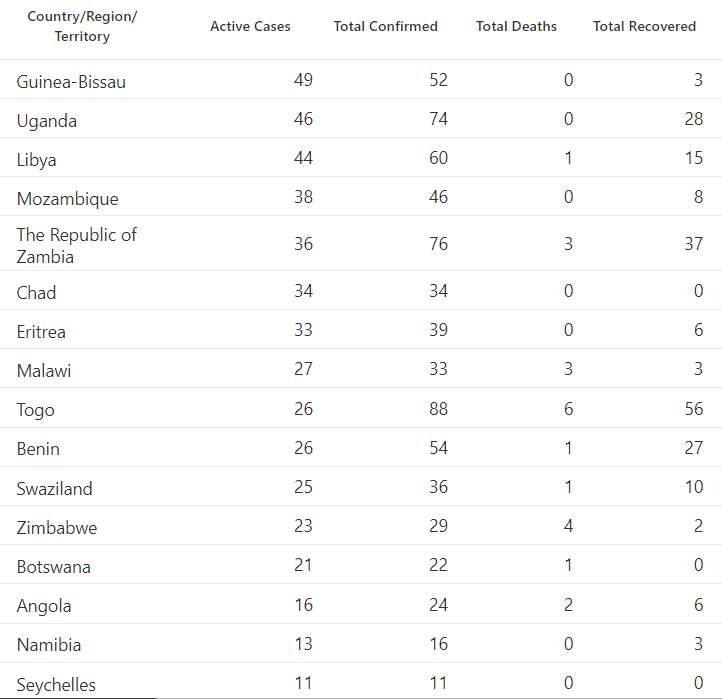This screenshot has width=722, height=699.
Task: Sort by Active Cases column header
Action: (250, 26)
